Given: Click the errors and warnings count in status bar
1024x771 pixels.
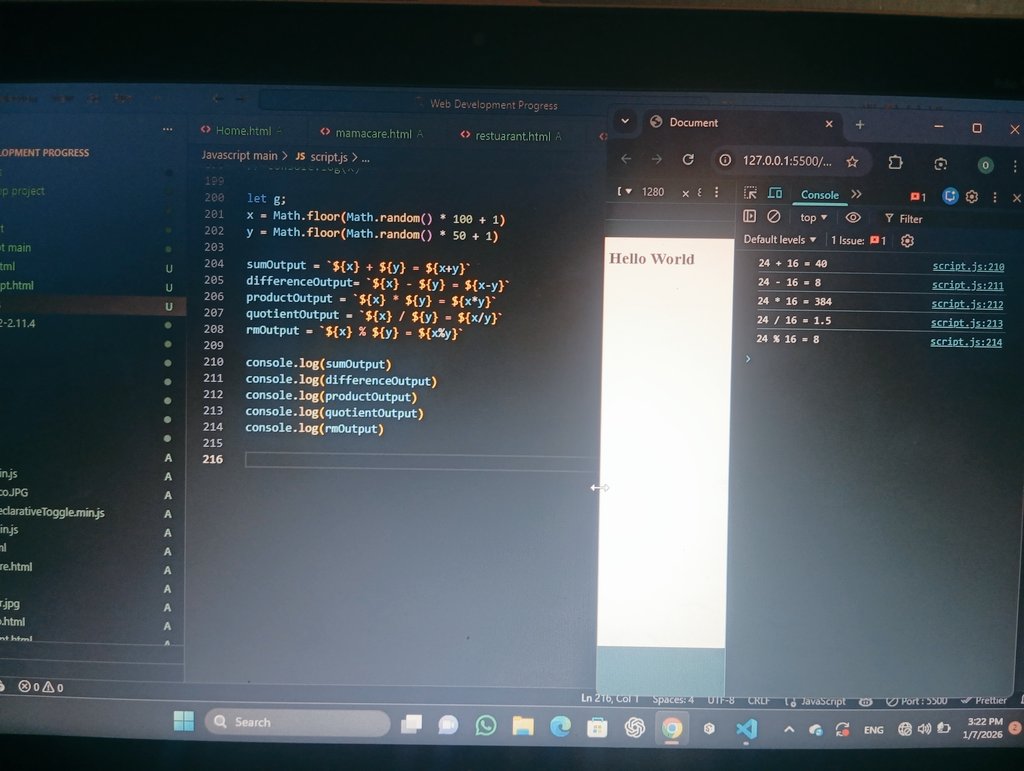Looking at the screenshot, I should [x=40, y=687].
